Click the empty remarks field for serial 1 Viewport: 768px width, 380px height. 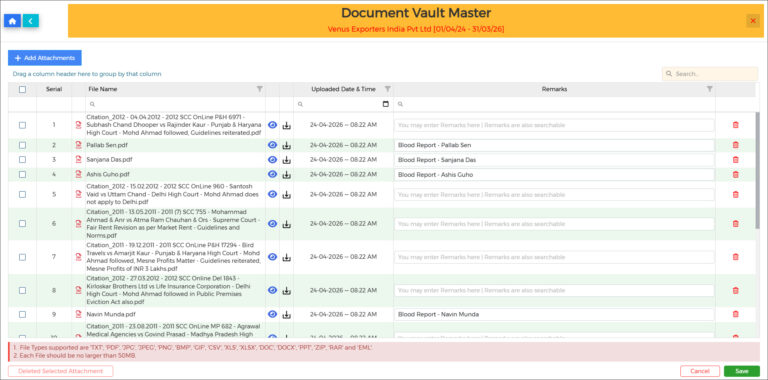(554, 125)
